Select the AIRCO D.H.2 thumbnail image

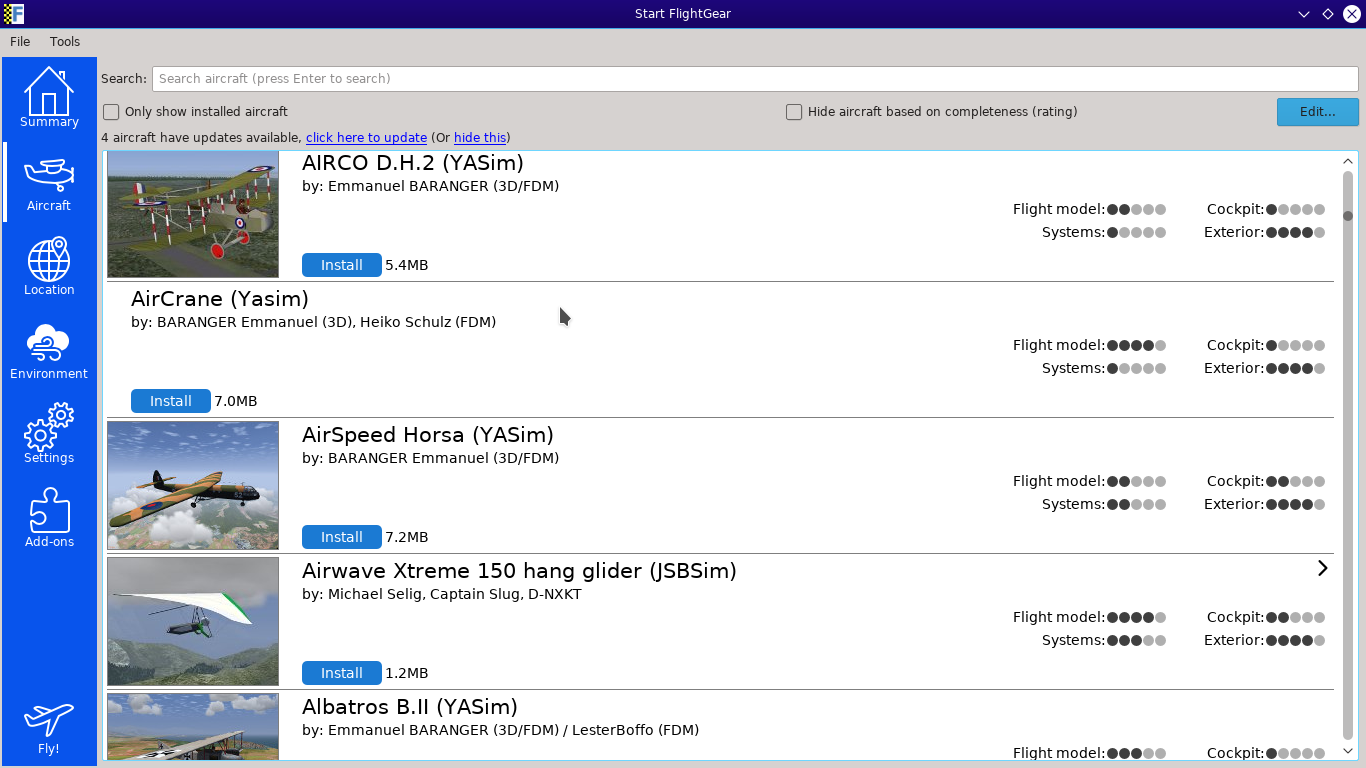193,214
